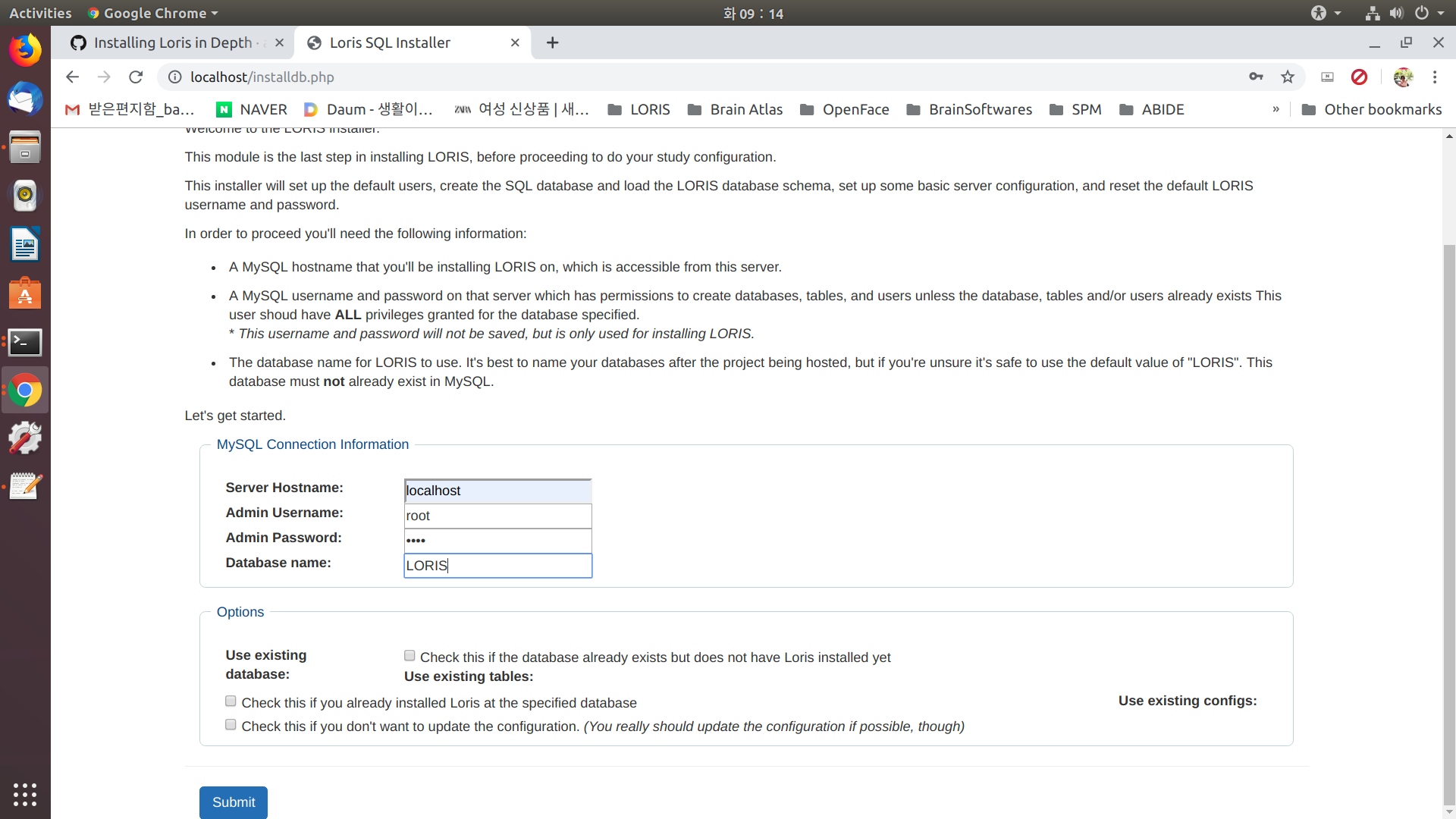Select Google Chrome icon in dock
The height and width of the screenshot is (819, 1456).
click(x=25, y=391)
